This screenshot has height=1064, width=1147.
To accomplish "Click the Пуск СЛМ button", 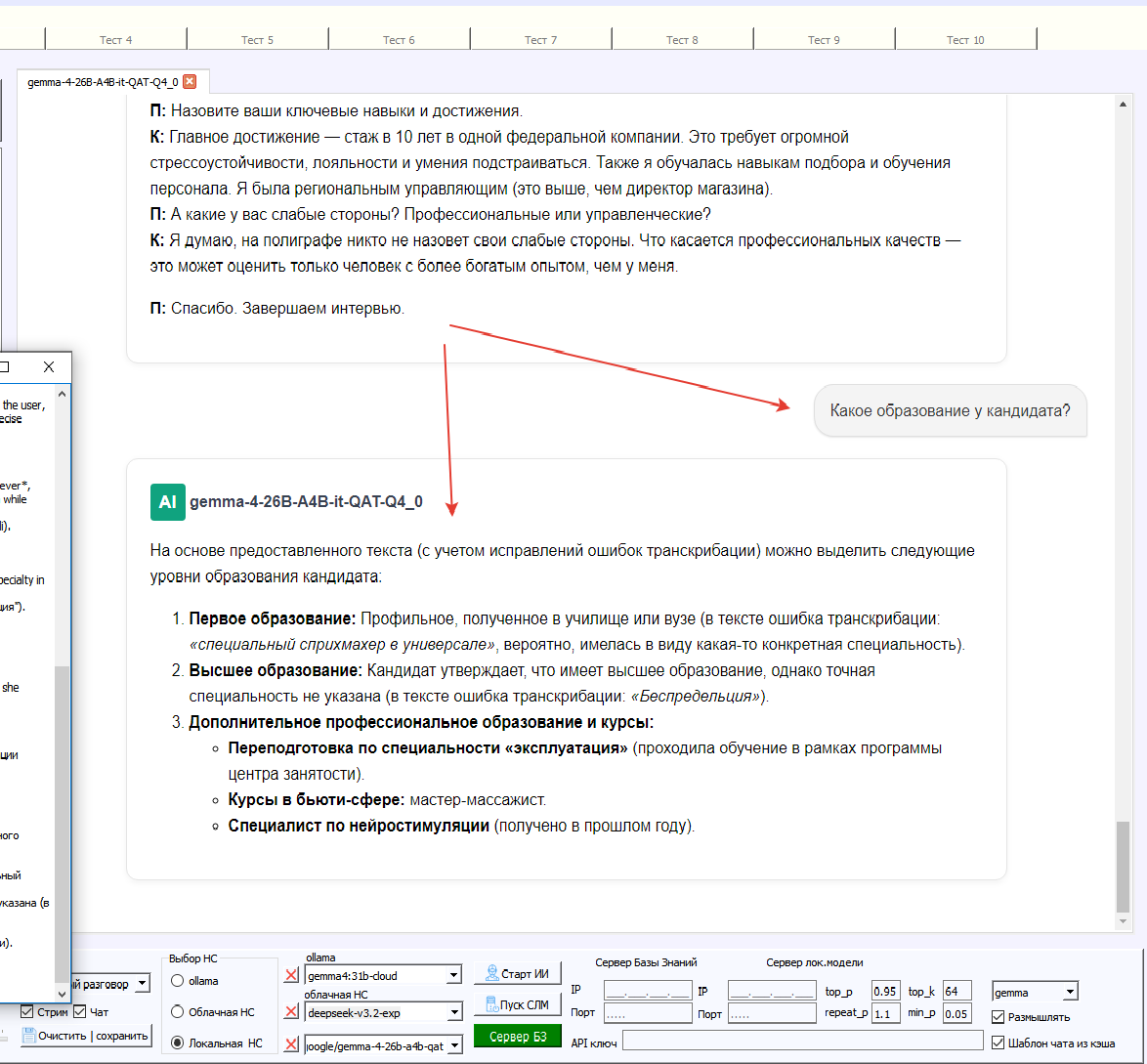I will point(517,1004).
